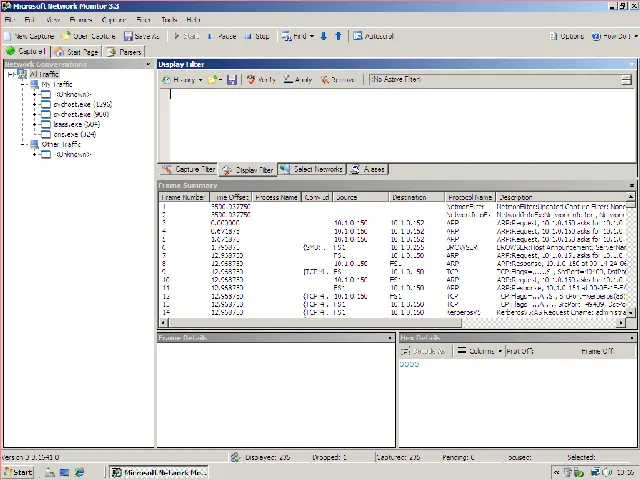Open the Find tool in the toolbar
The image size is (640, 480).
(x=293, y=36)
